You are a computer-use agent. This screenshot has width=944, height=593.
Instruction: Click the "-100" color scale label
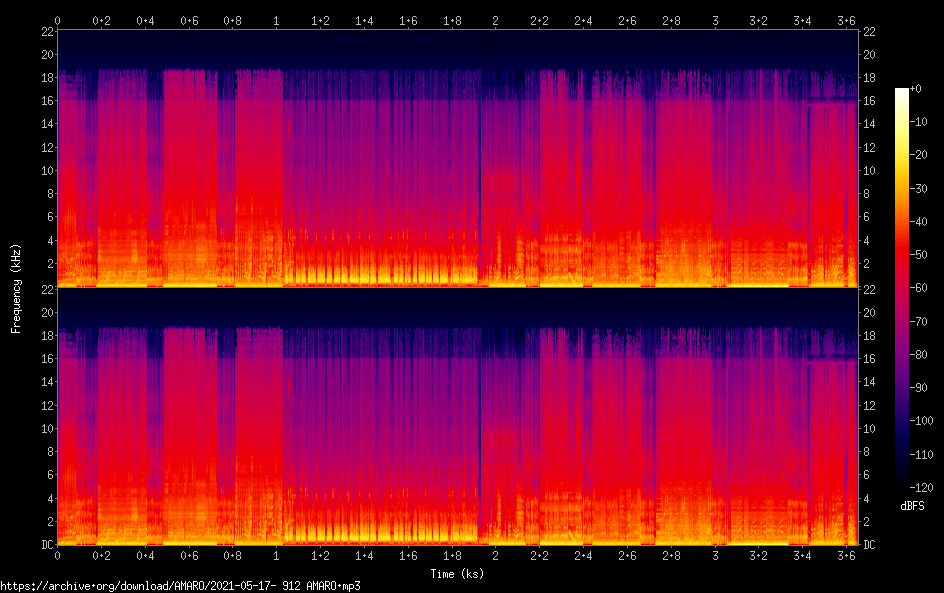[x=922, y=421]
